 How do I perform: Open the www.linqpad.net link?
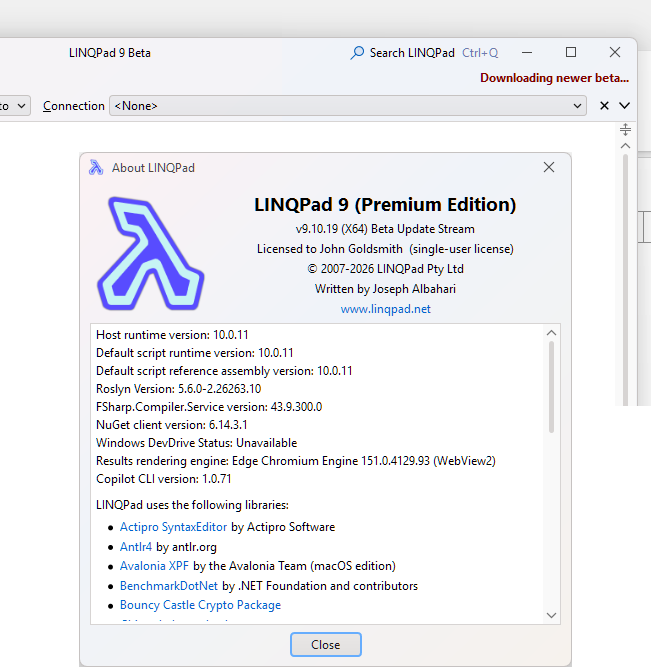385,309
